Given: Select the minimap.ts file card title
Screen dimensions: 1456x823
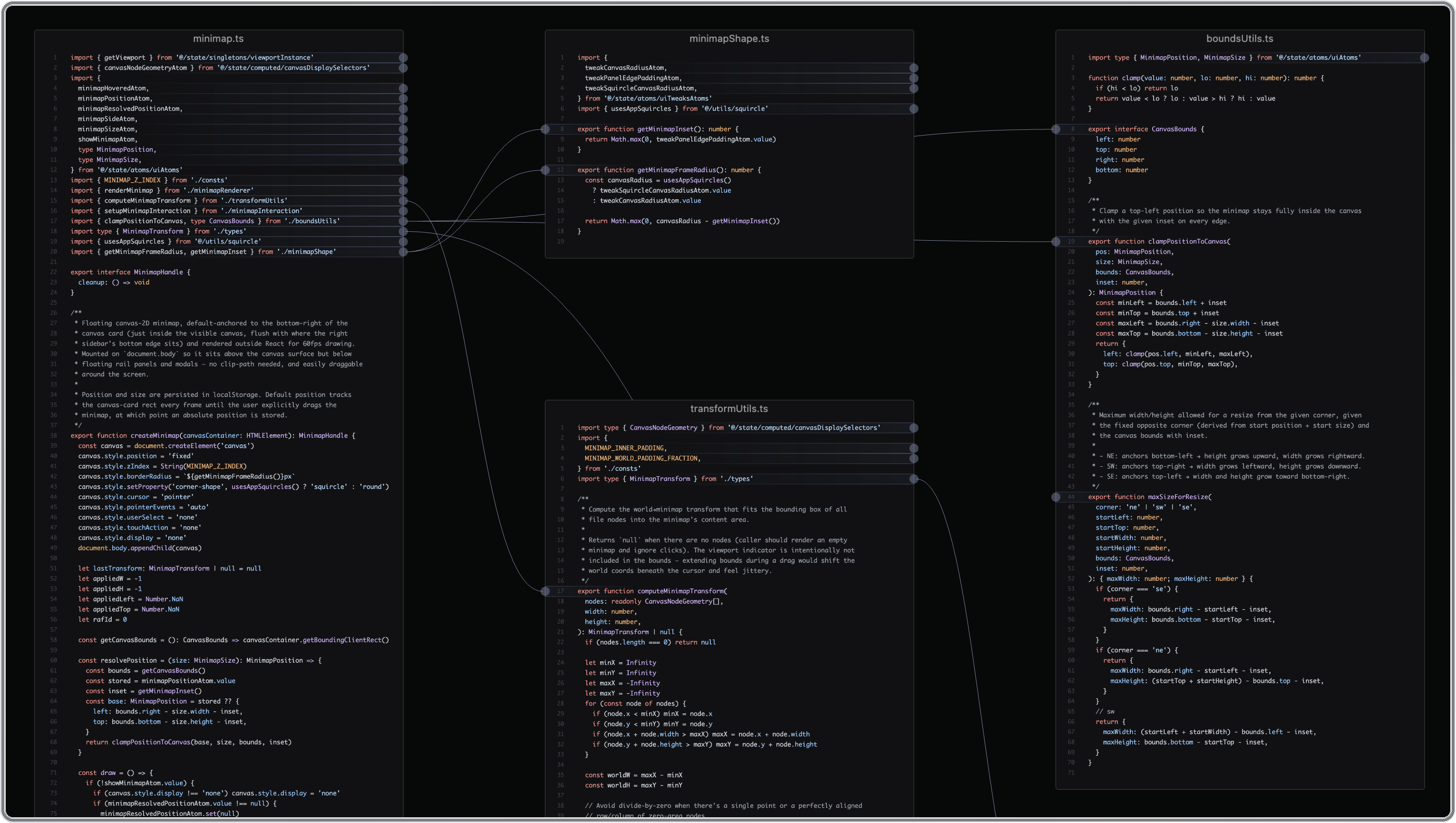Looking at the screenshot, I should pyautogui.click(x=218, y=39).
